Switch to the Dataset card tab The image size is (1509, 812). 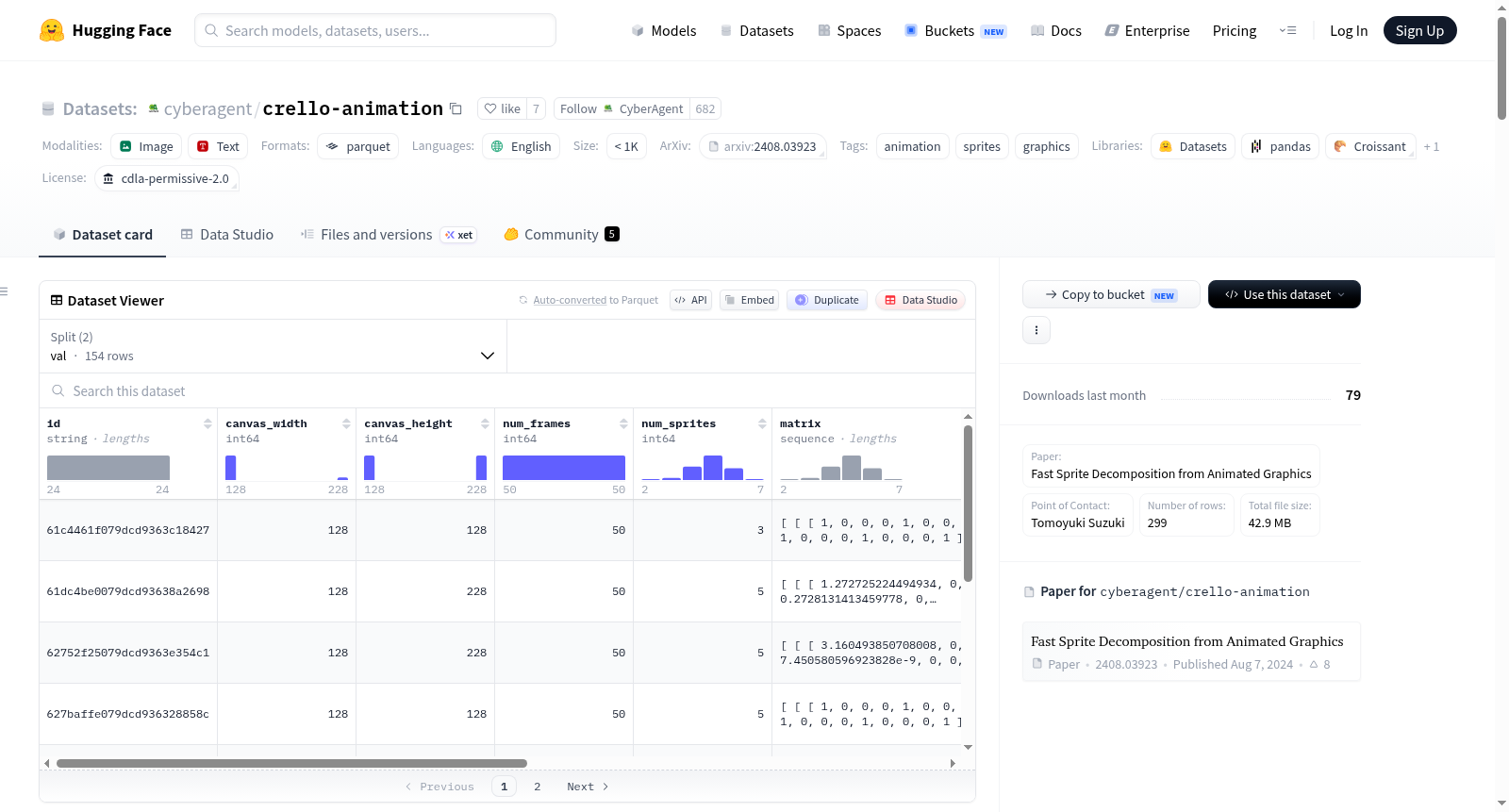tap(103, 235)
